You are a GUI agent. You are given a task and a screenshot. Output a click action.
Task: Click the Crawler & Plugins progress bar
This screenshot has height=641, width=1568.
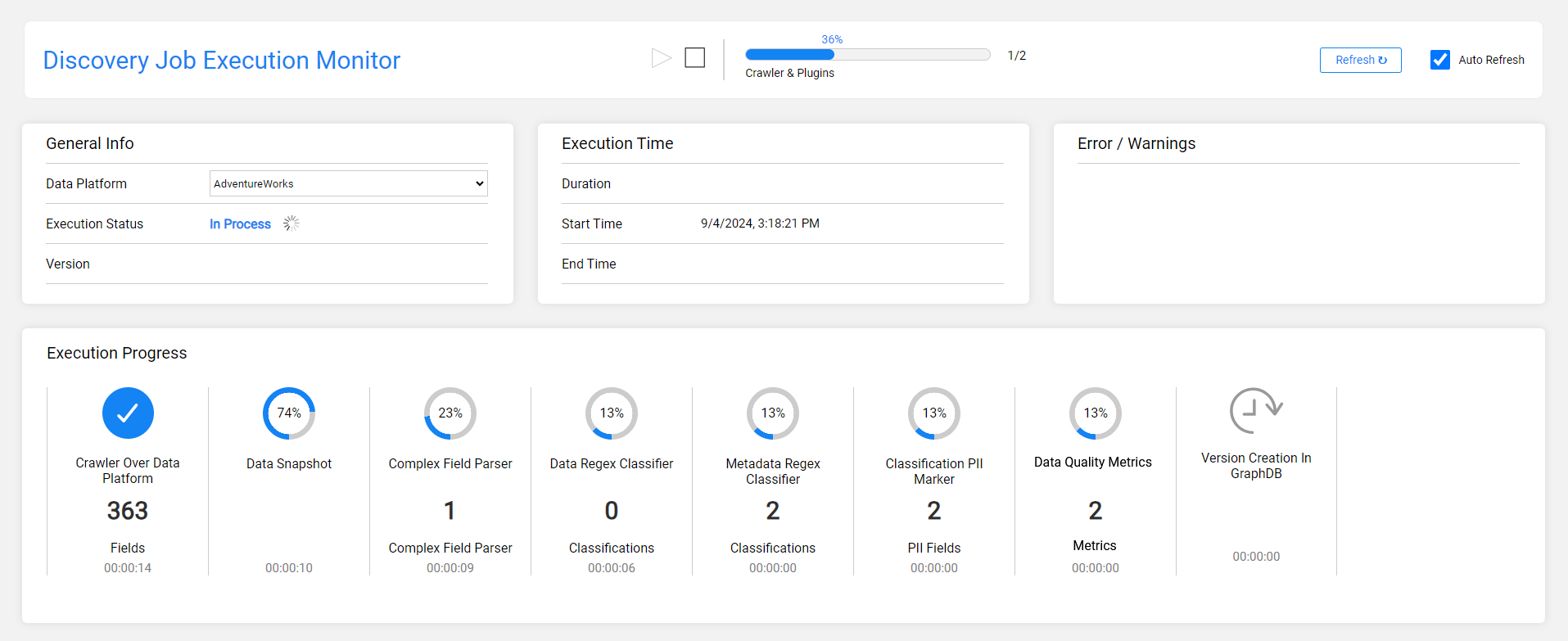[867, 55]
